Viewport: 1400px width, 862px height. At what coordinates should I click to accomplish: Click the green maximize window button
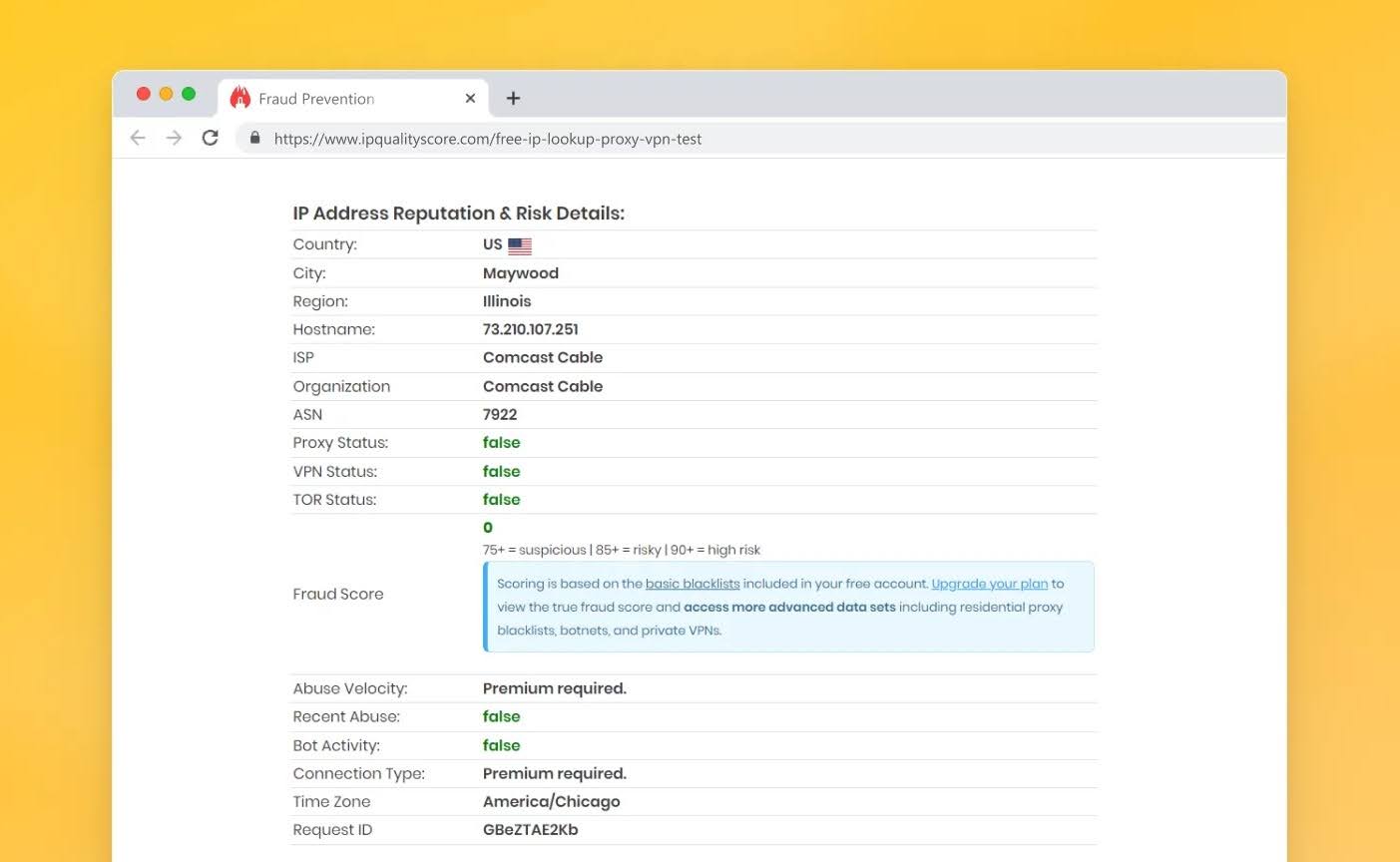click(189, 94)
